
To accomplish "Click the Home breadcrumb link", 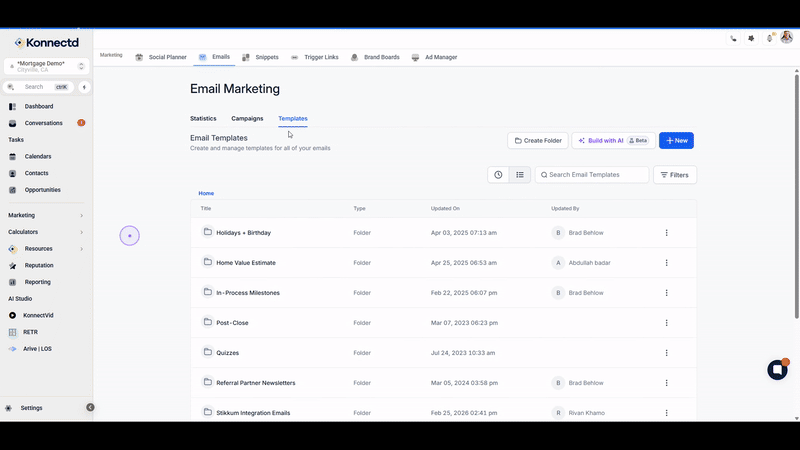I will [206, 193].
